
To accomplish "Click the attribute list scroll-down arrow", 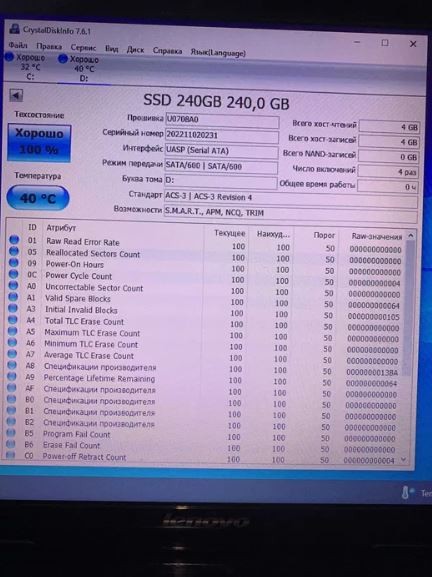I will click(403, 459).
